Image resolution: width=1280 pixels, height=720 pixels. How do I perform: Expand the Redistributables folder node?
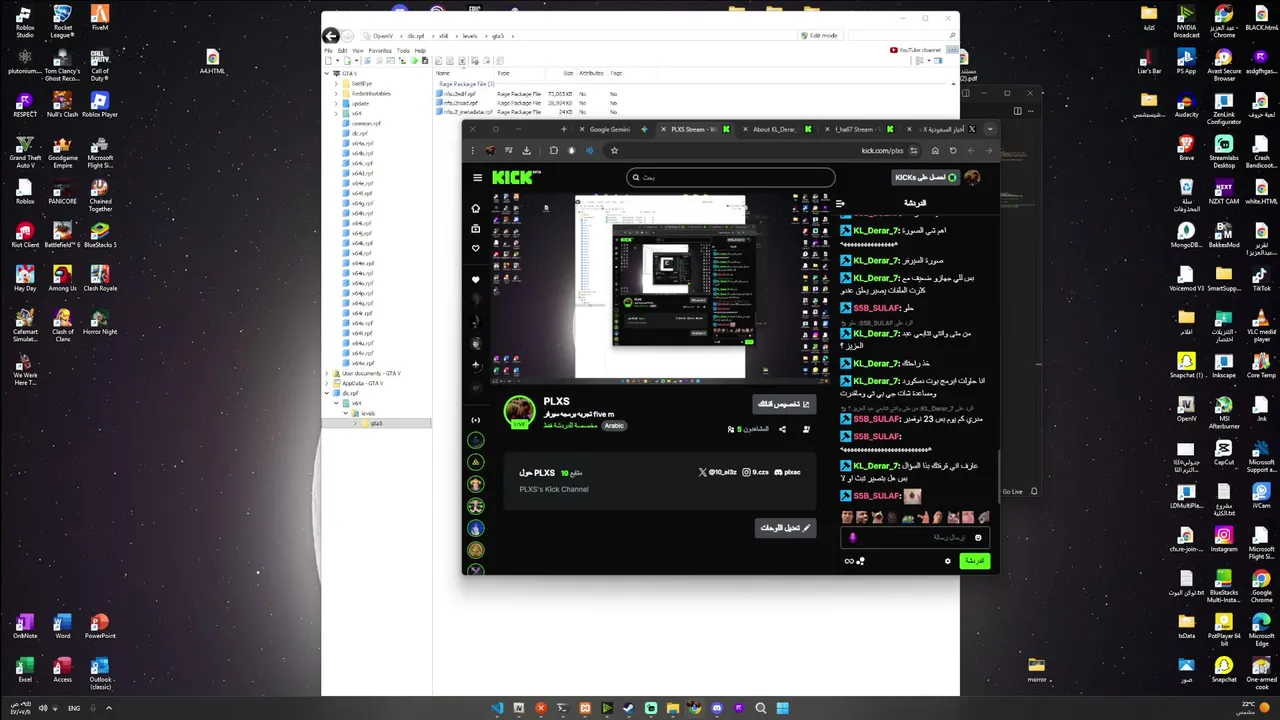336,93
